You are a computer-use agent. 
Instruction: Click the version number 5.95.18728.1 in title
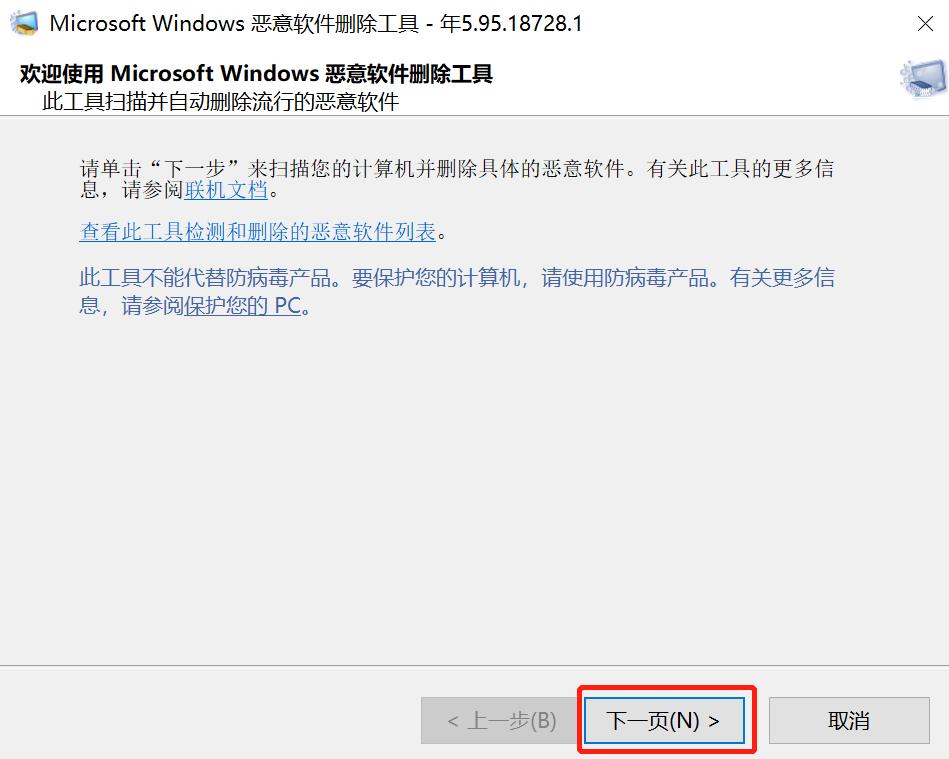pos(522,24)
